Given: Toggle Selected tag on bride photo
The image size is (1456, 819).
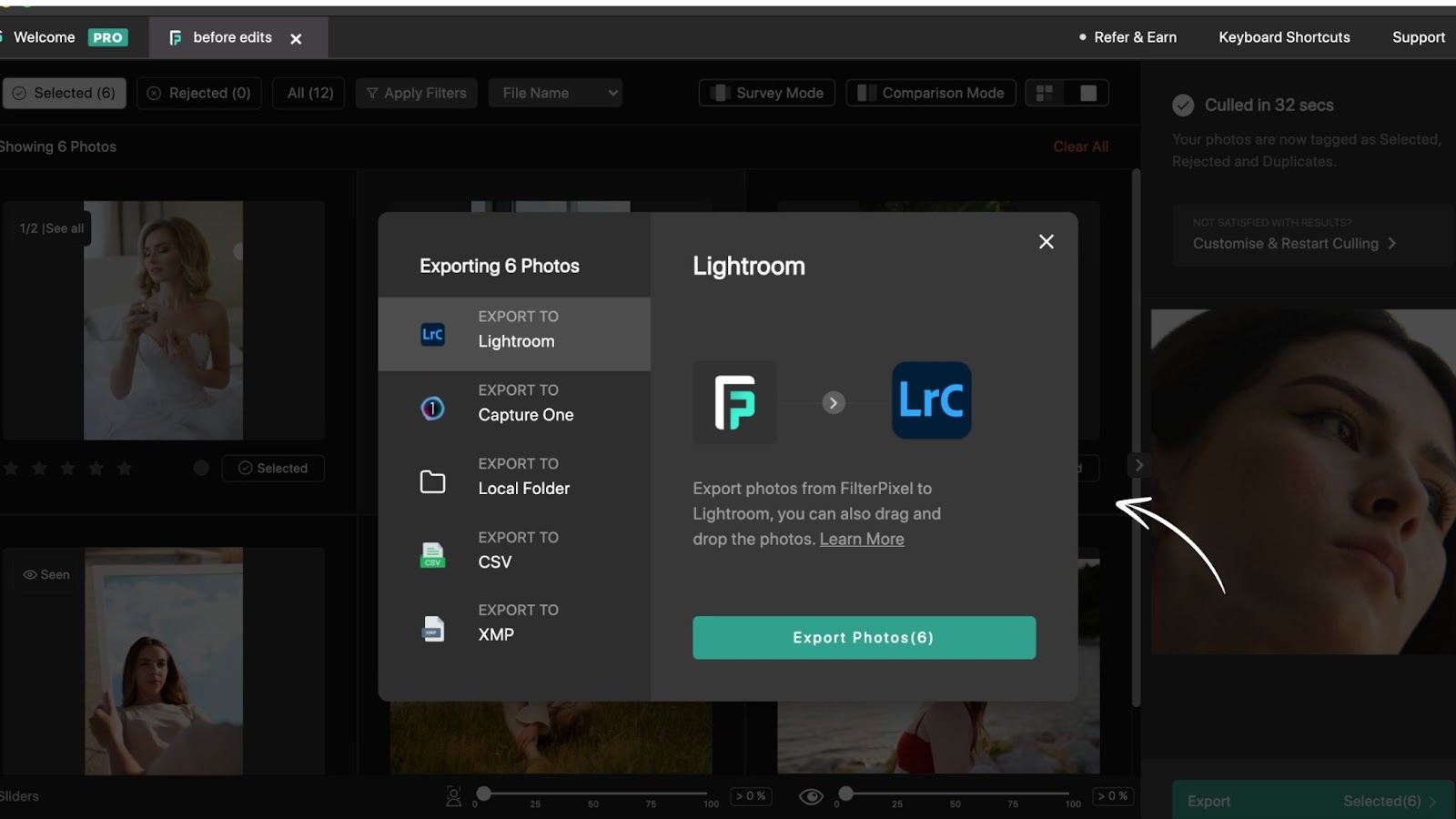Looking at the screenshot, I should (273, 468).
